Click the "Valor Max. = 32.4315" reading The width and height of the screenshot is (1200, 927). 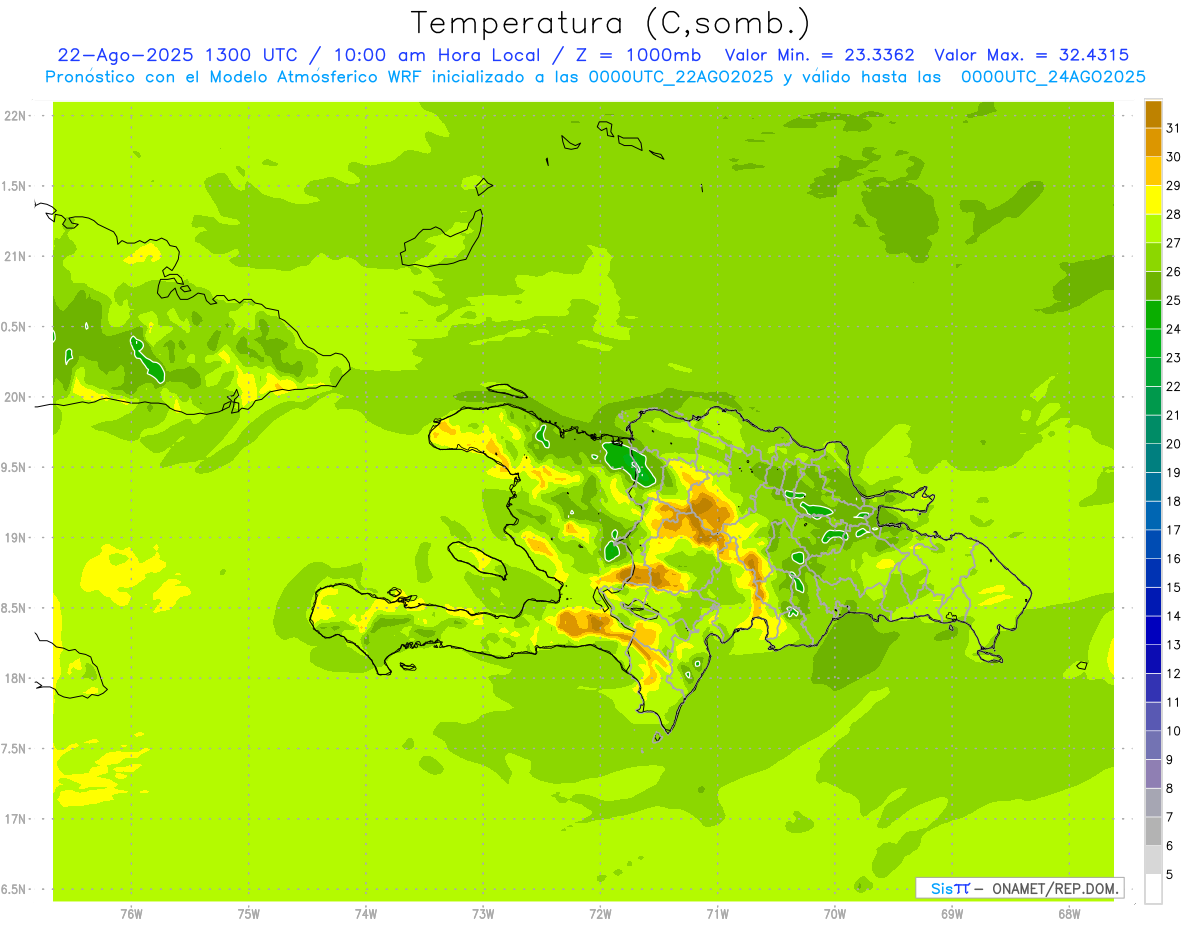click(x=1032, y=55)
